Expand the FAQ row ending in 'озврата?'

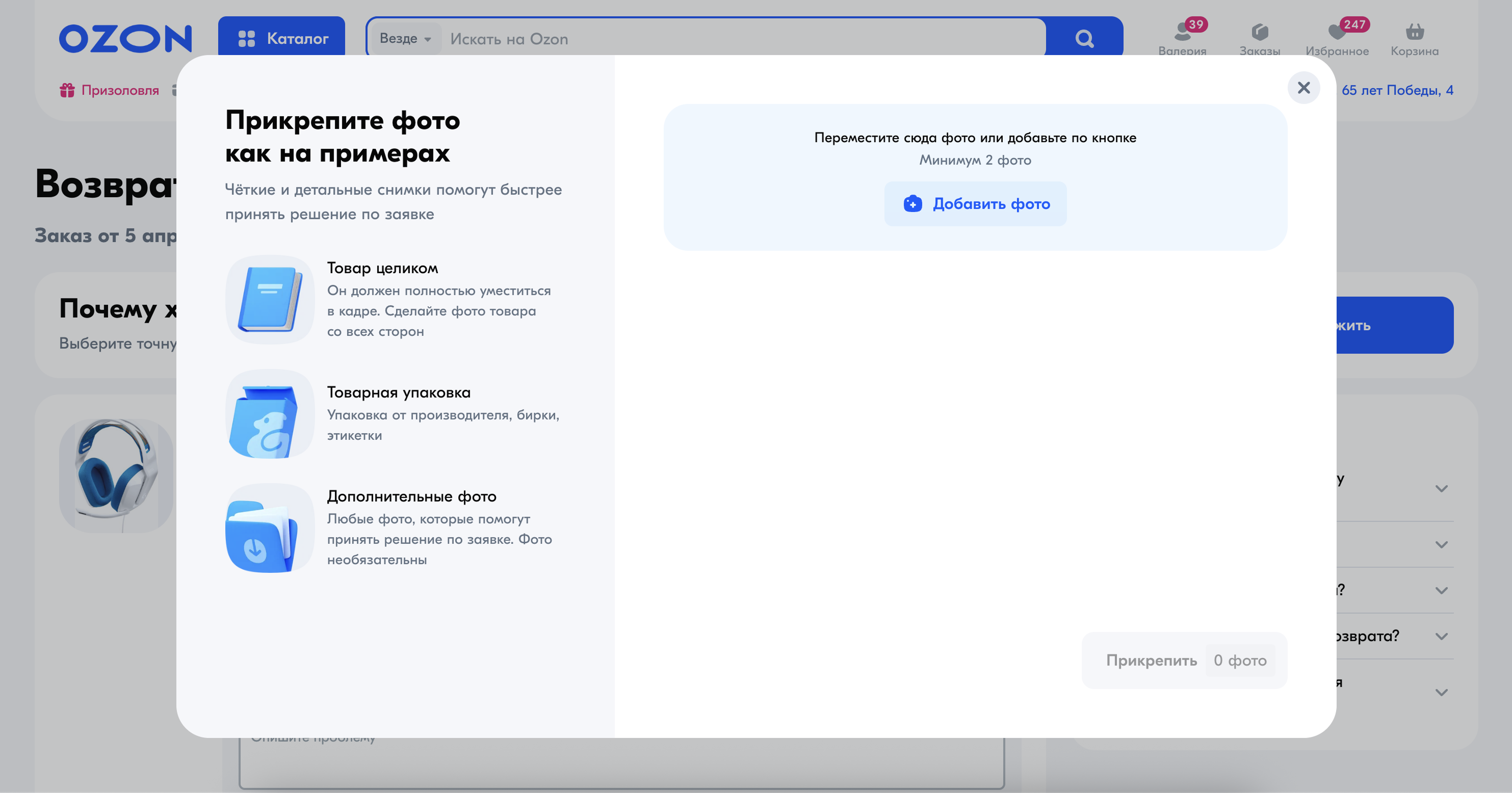(x=1396, y=636)
